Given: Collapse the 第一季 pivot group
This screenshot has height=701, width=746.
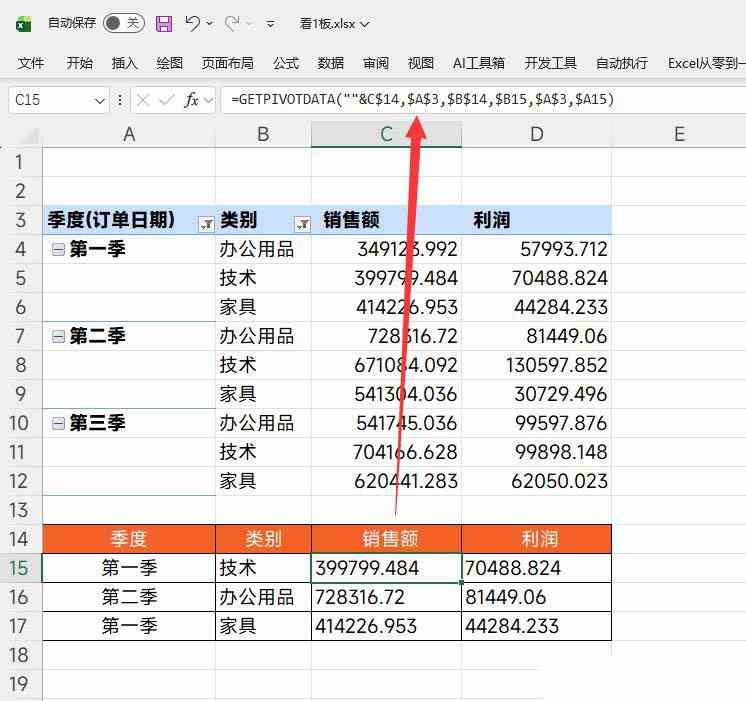Looking at the screenshot, I should pos(58,250).
